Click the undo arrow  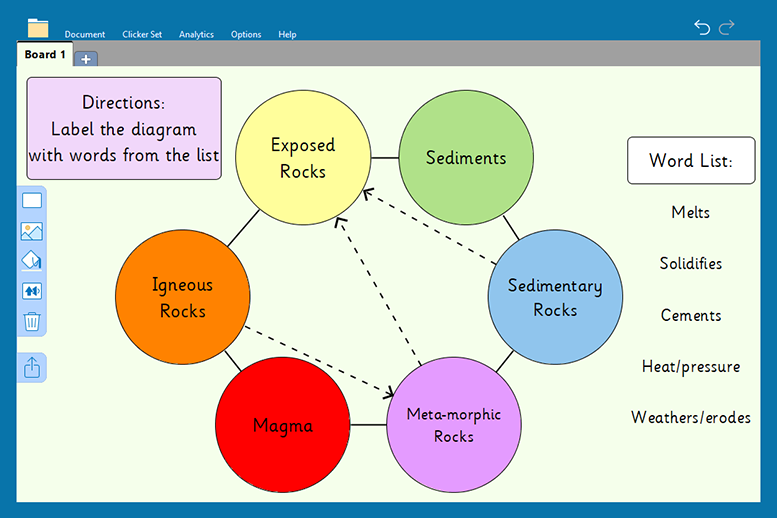702,27
